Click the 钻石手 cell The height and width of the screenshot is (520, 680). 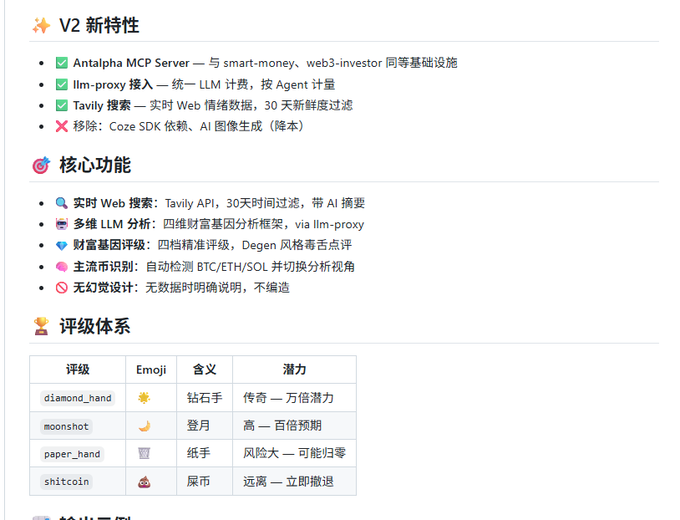tap(205, 398)
